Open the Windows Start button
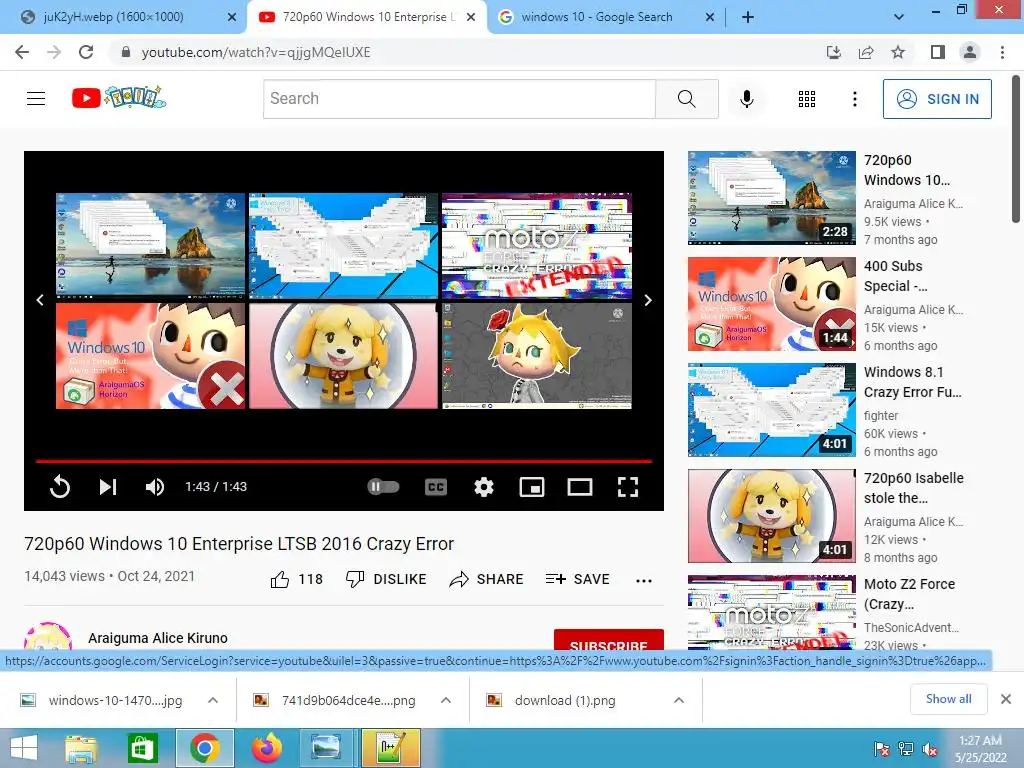The width and height of the screenshot is (1024, 768). [x=24, y=748]
